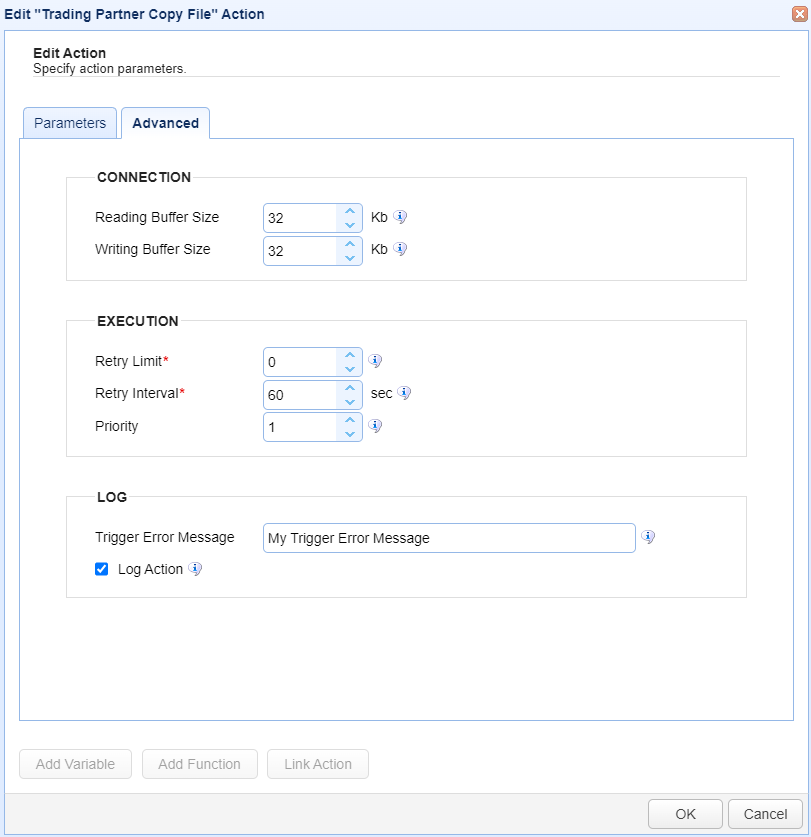
Task: Click the Add Function button
Action: (200, 764)
